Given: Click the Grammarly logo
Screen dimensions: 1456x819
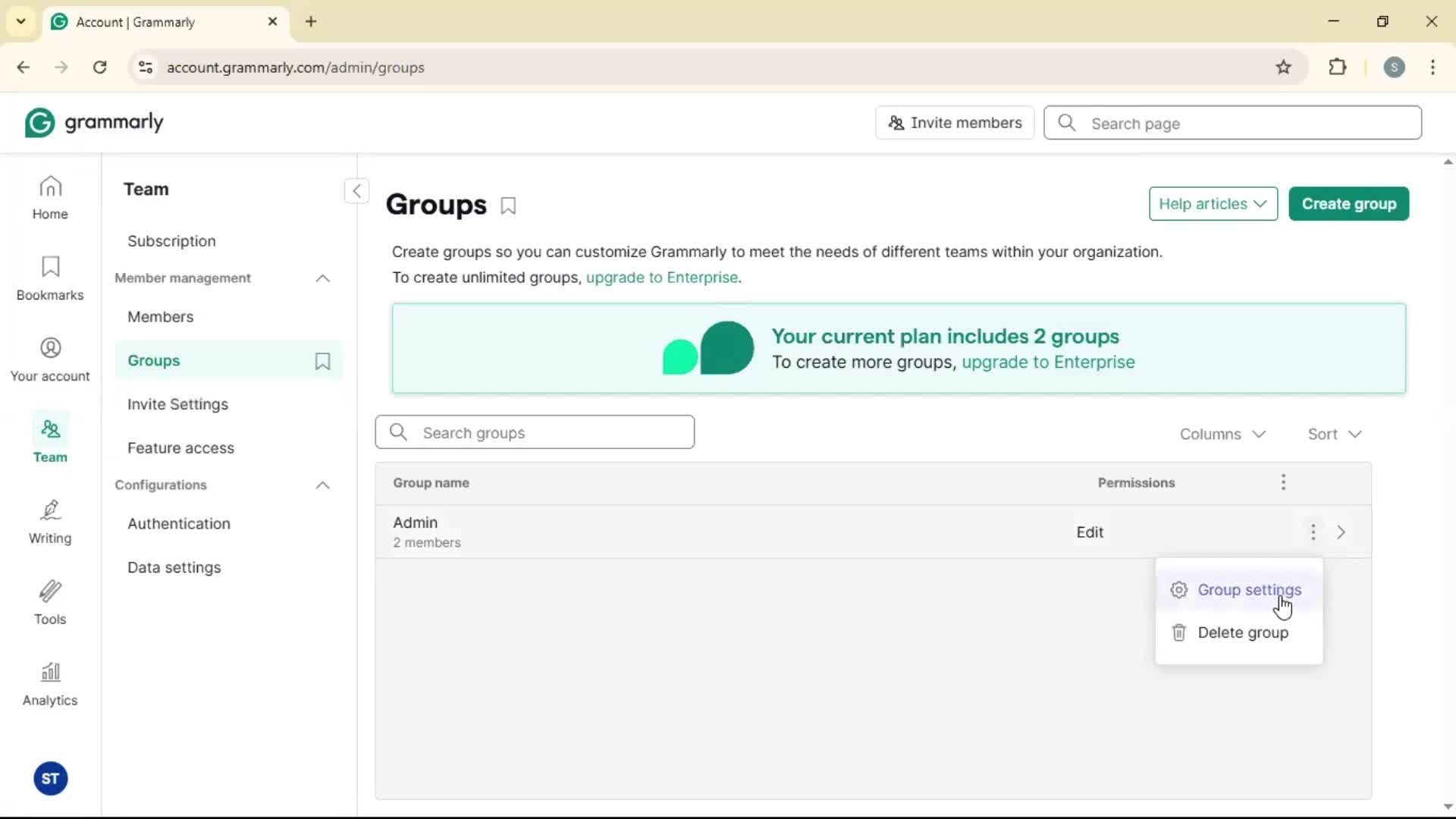Looking at the screenshot, I should [94, 123].
